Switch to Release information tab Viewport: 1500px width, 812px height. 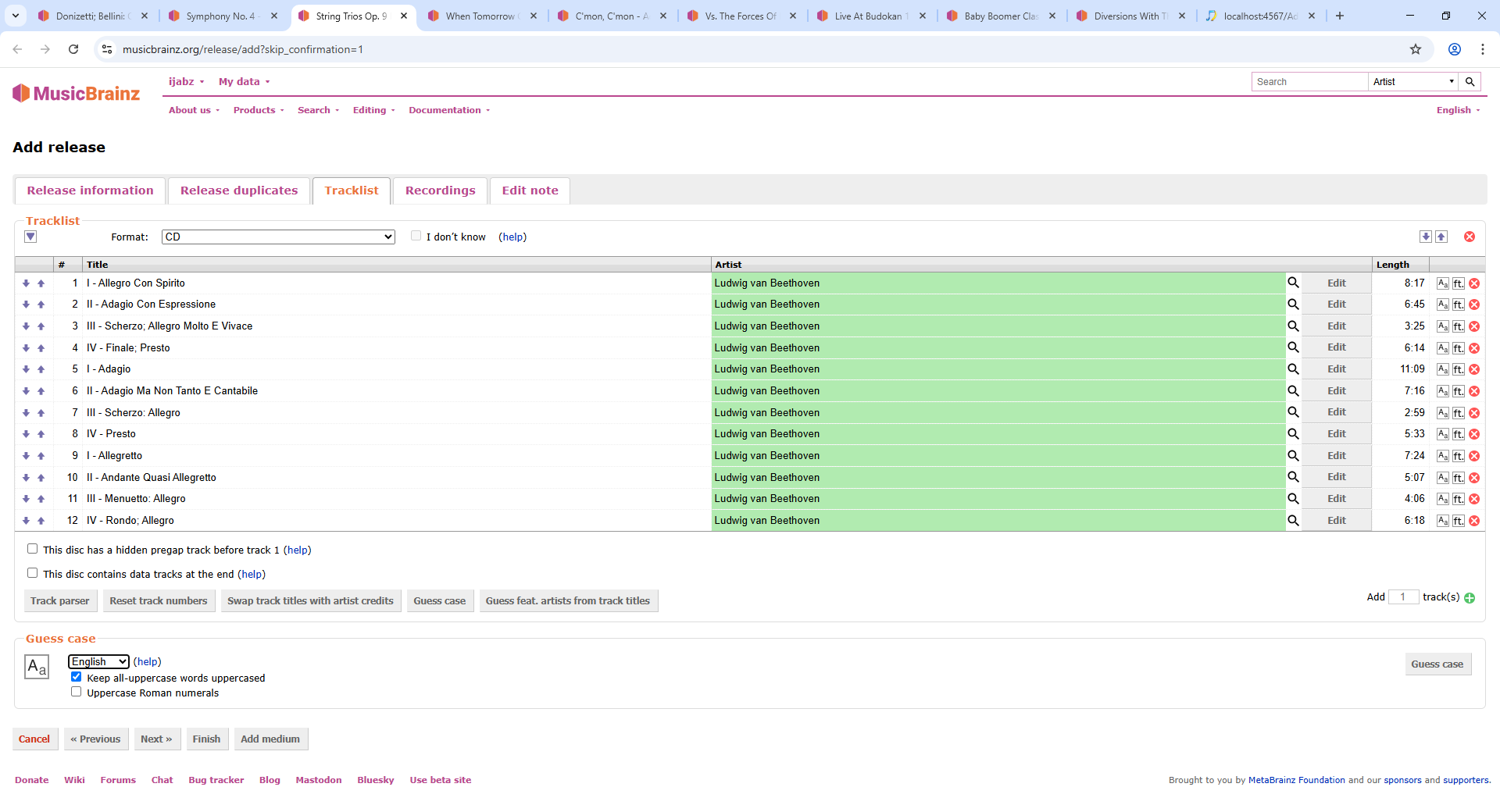(91, 191)
